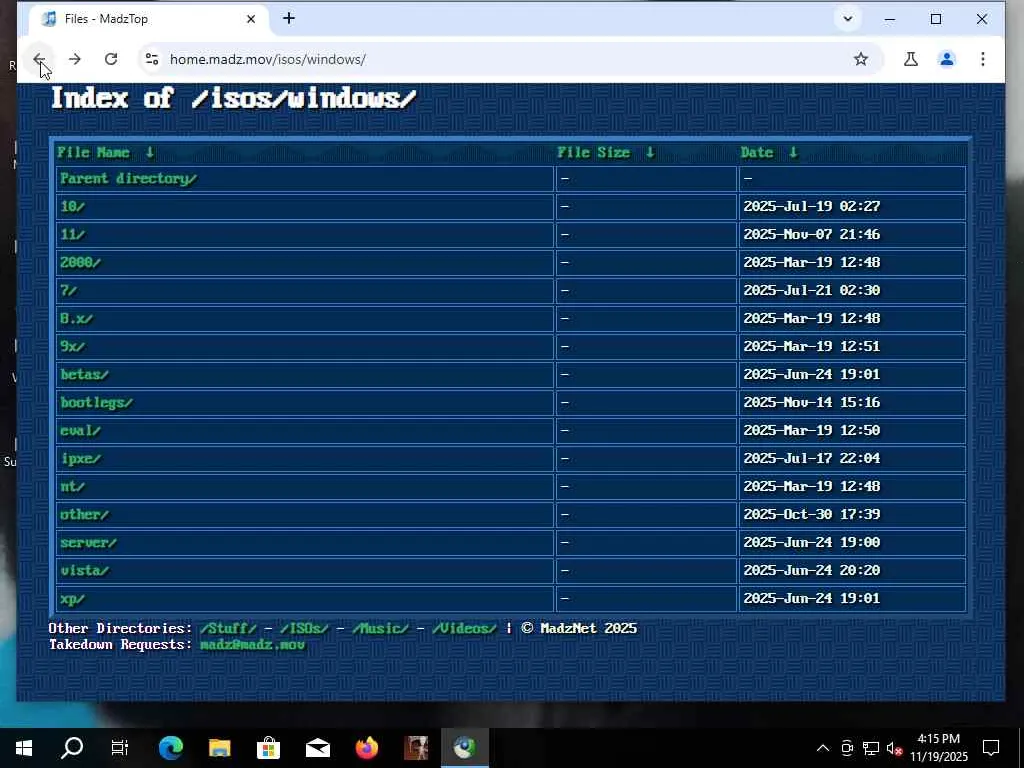Launch Firefox from taskbar

pyautogui.click(x=366, y=748)
